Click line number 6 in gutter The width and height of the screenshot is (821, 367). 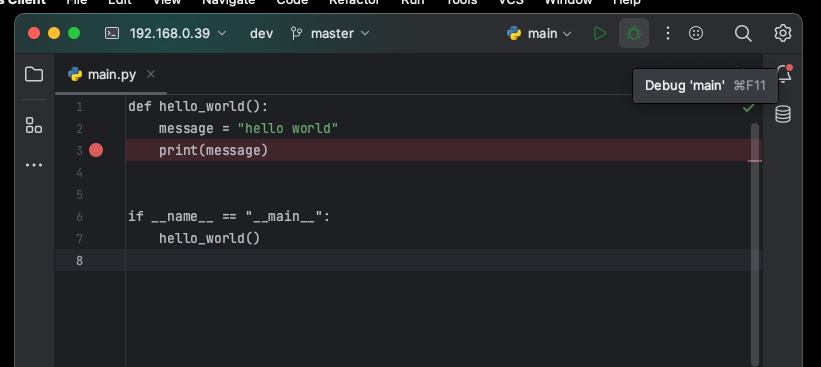[x=79, y=217]
